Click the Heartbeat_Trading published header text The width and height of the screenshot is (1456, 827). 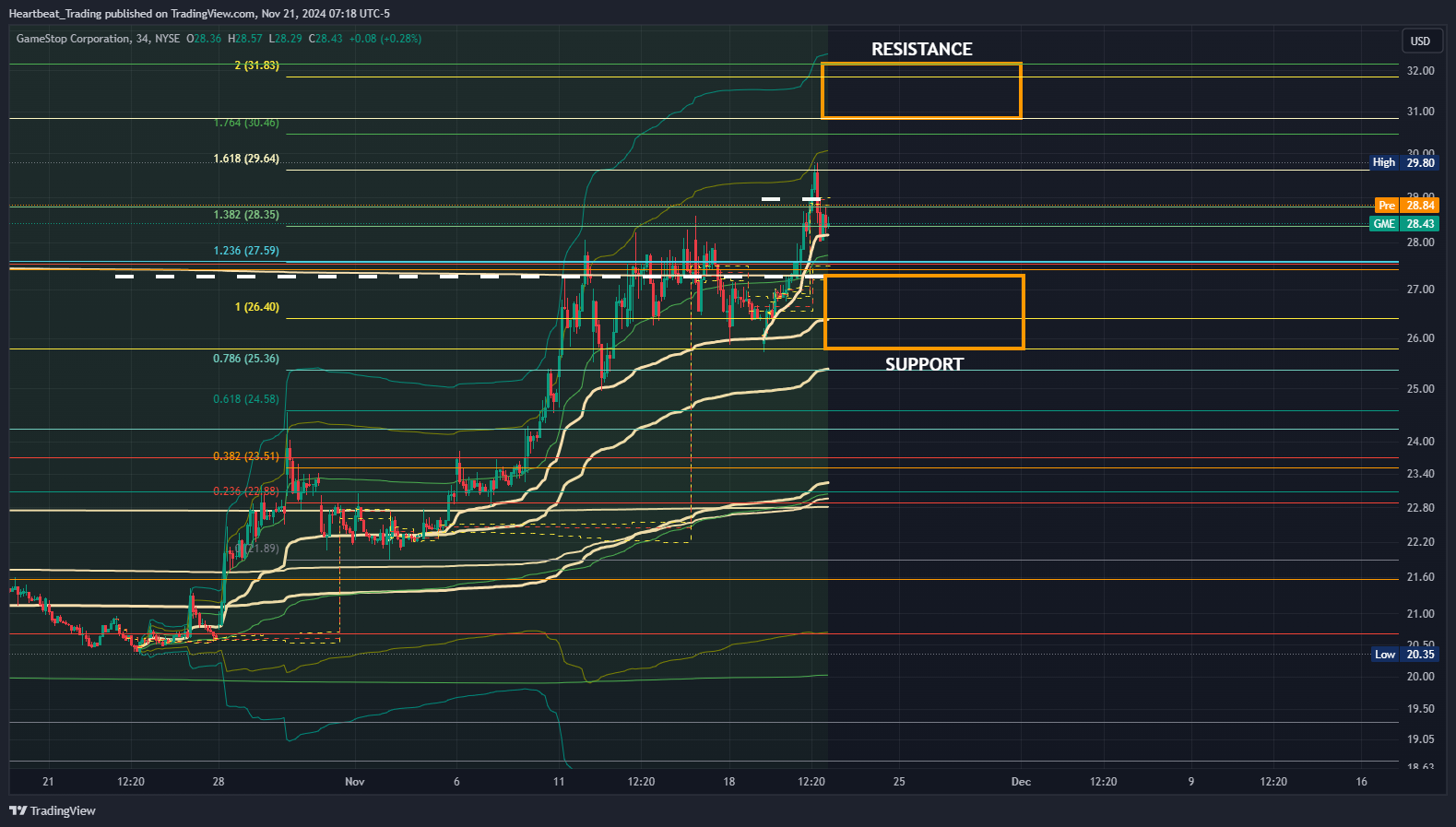coord(199,14)
